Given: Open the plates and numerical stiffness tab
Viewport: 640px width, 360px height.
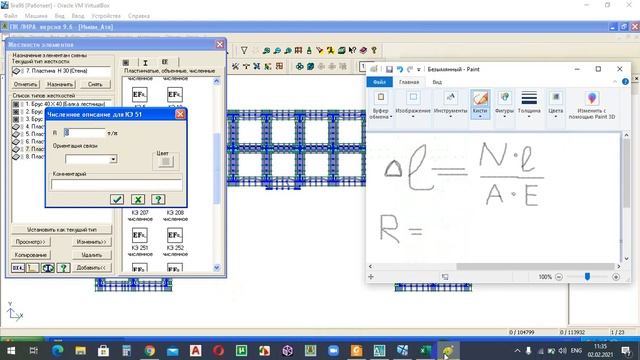Looking at the screenshot, I should pos(165,62).
